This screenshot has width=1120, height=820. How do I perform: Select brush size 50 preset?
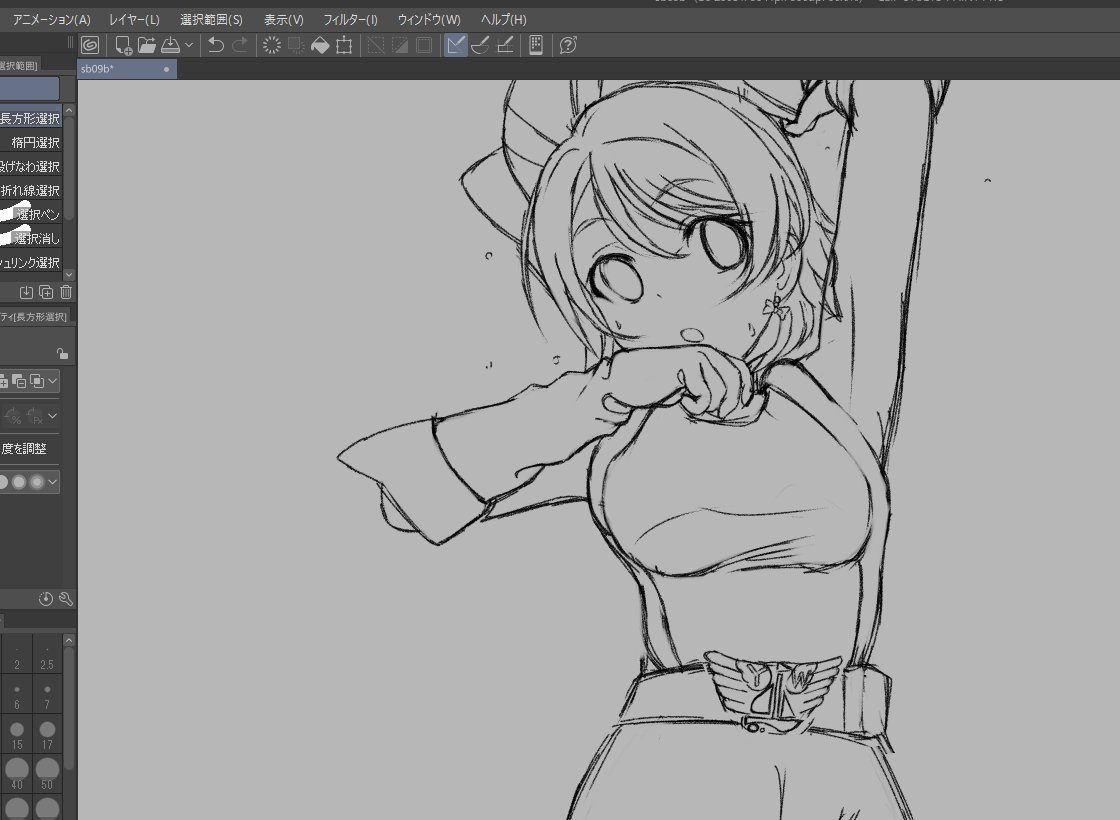[47, 774]
